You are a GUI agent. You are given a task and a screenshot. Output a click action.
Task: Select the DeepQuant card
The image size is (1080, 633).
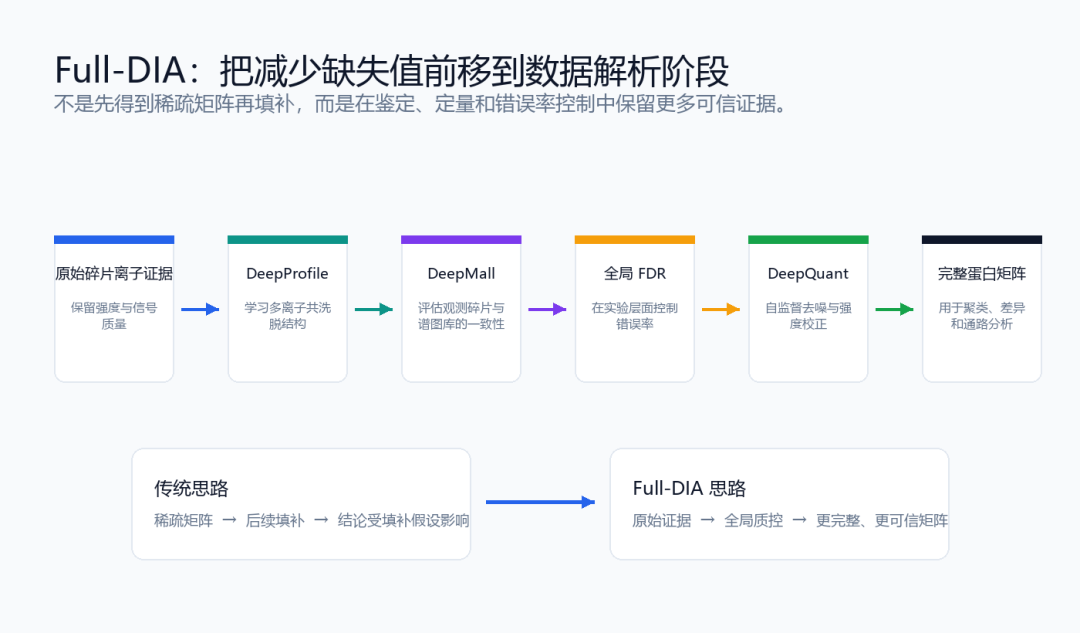pos(809,309)
